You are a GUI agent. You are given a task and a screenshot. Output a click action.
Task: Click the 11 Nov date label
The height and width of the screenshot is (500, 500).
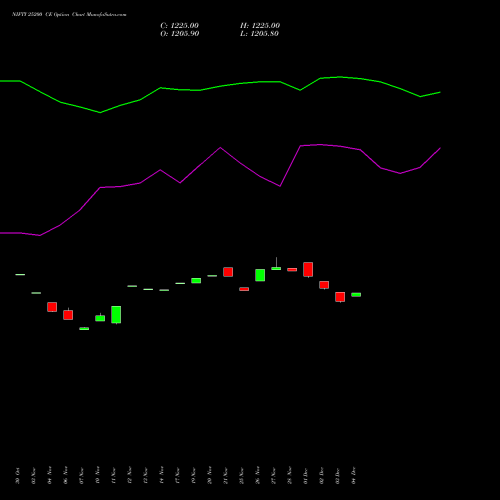click(x=114, y=476)
